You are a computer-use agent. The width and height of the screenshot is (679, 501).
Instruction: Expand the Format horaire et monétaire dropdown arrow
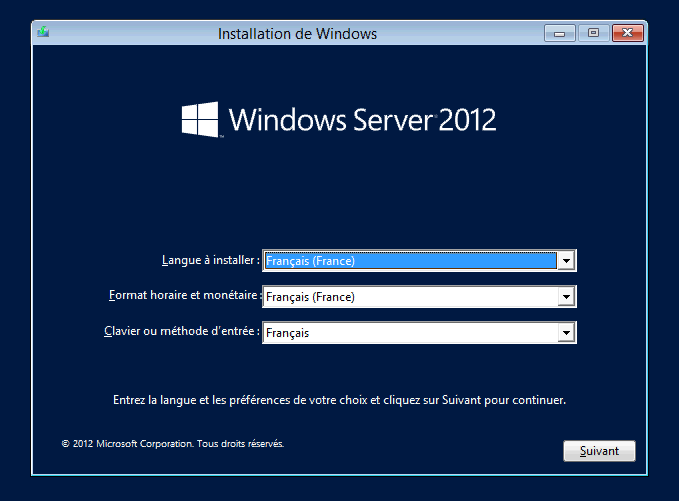pyautogui.click(x=566, y=297)
